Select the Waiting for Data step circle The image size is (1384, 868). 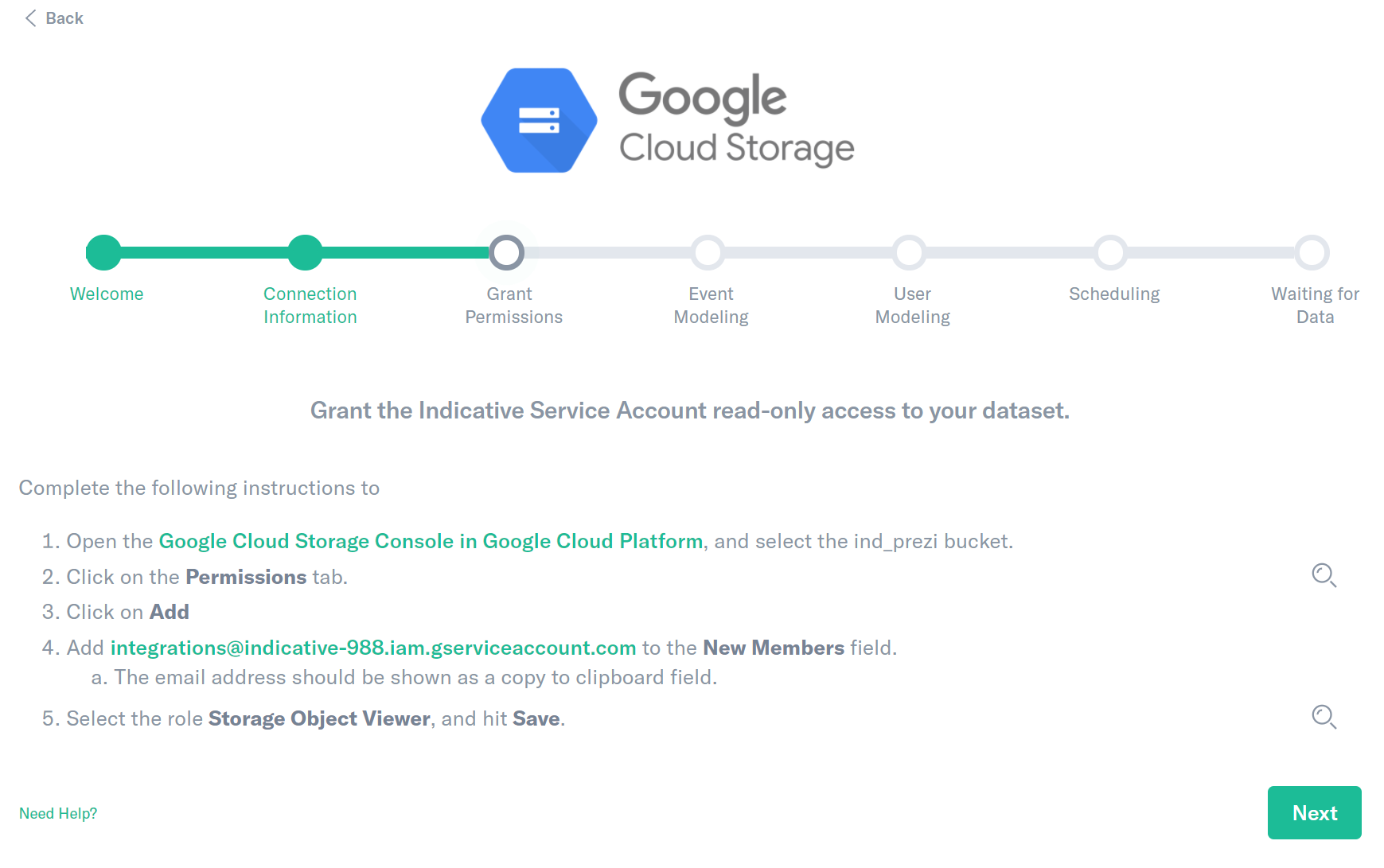coord(1312,252)
